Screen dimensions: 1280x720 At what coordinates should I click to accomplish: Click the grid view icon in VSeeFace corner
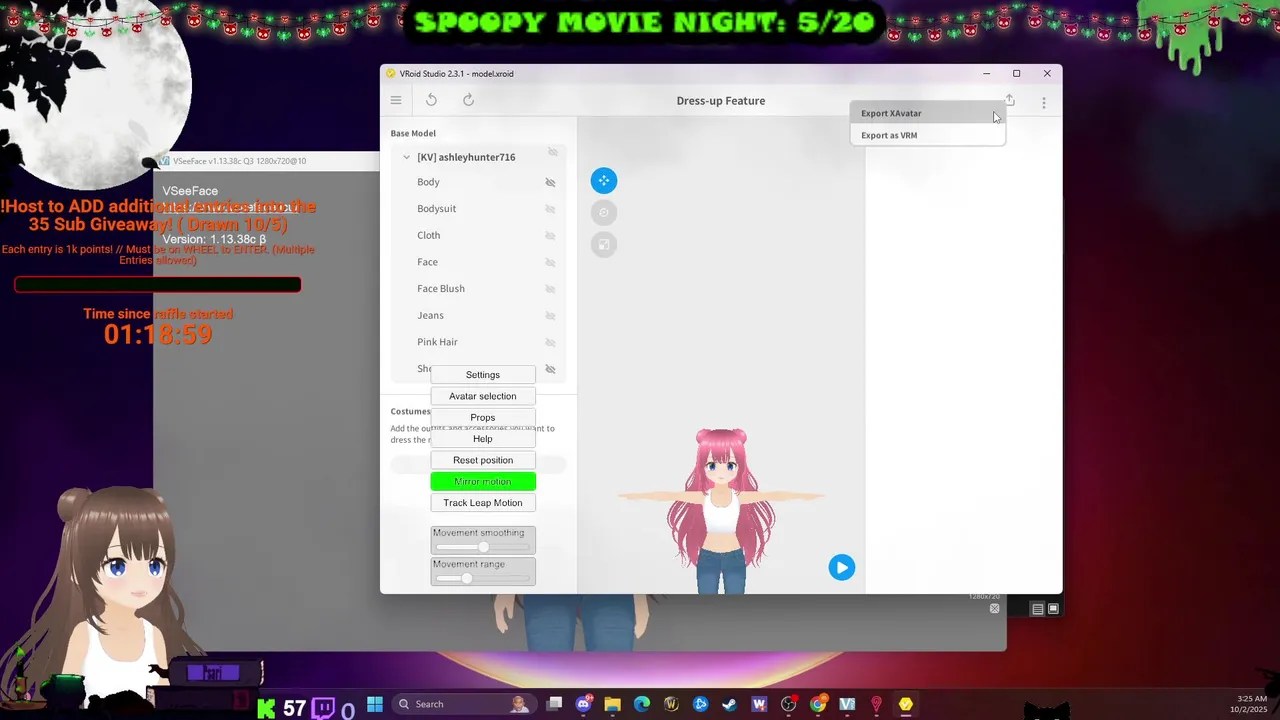[1053, 609]
